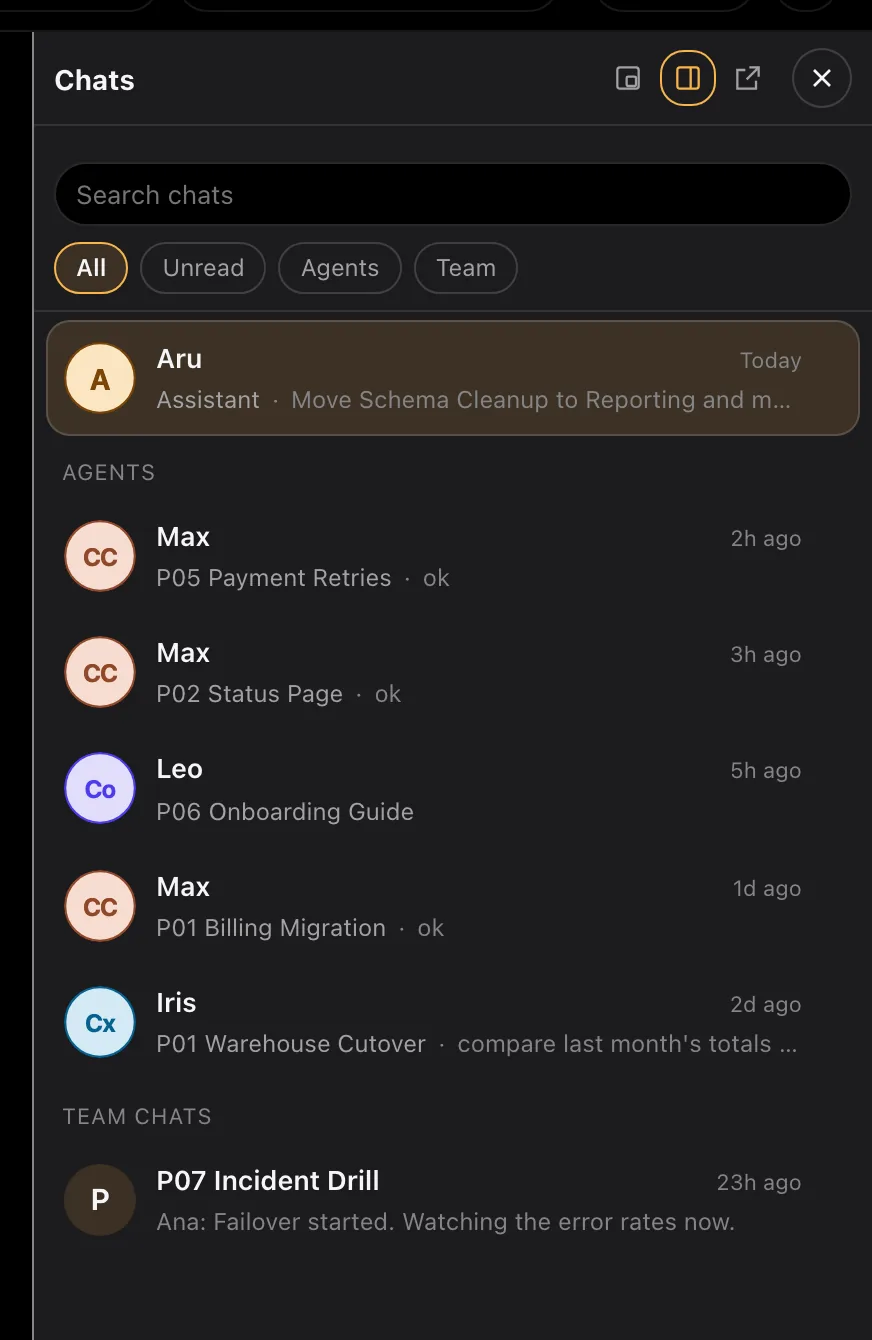Image resolution: width=872 pixels, height=1340 pixels.
Task: Open Iris's P01 Warehouse Cutover chat
Action: 453,1022
